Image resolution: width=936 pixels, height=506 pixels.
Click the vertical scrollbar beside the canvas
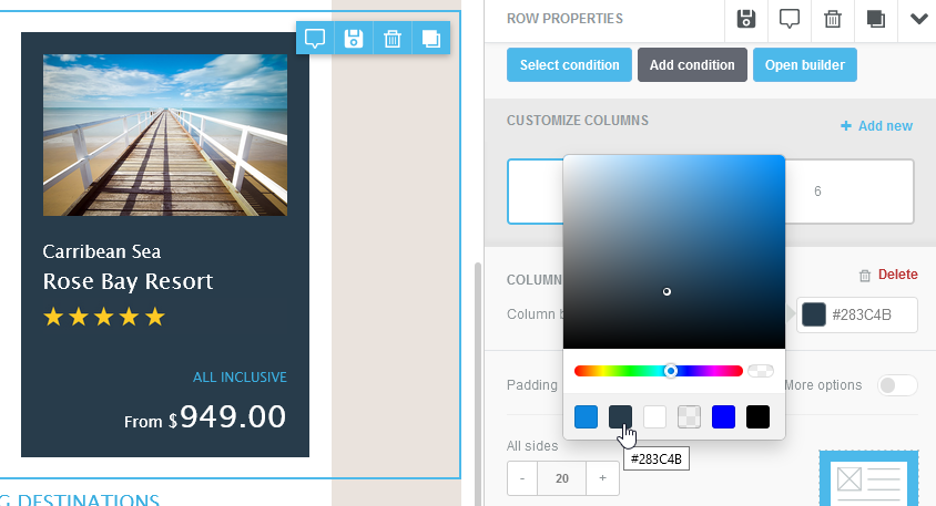(478, 382)
